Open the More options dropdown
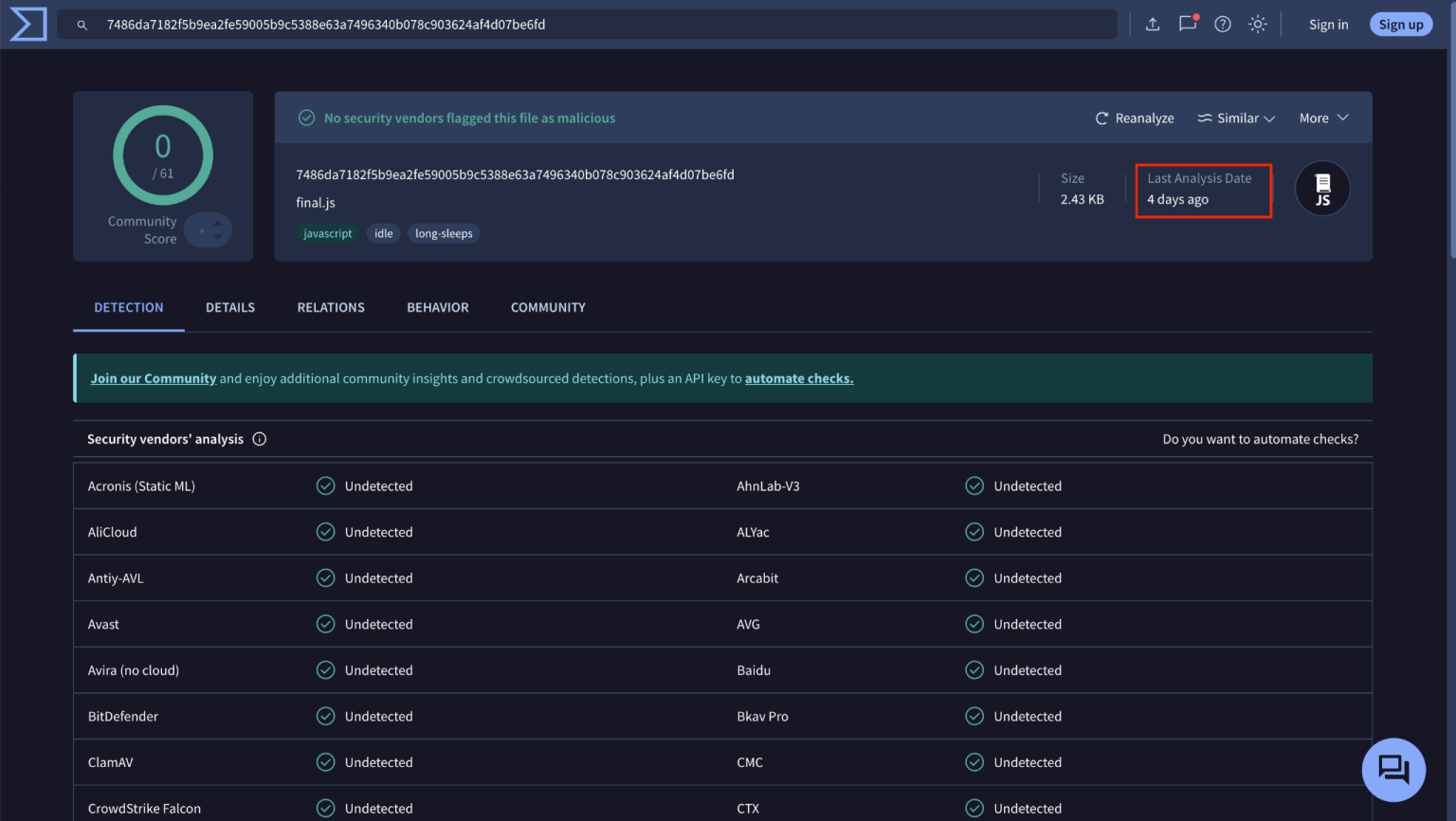This screenshot has height=821, width=1456. pos(1323,118)
